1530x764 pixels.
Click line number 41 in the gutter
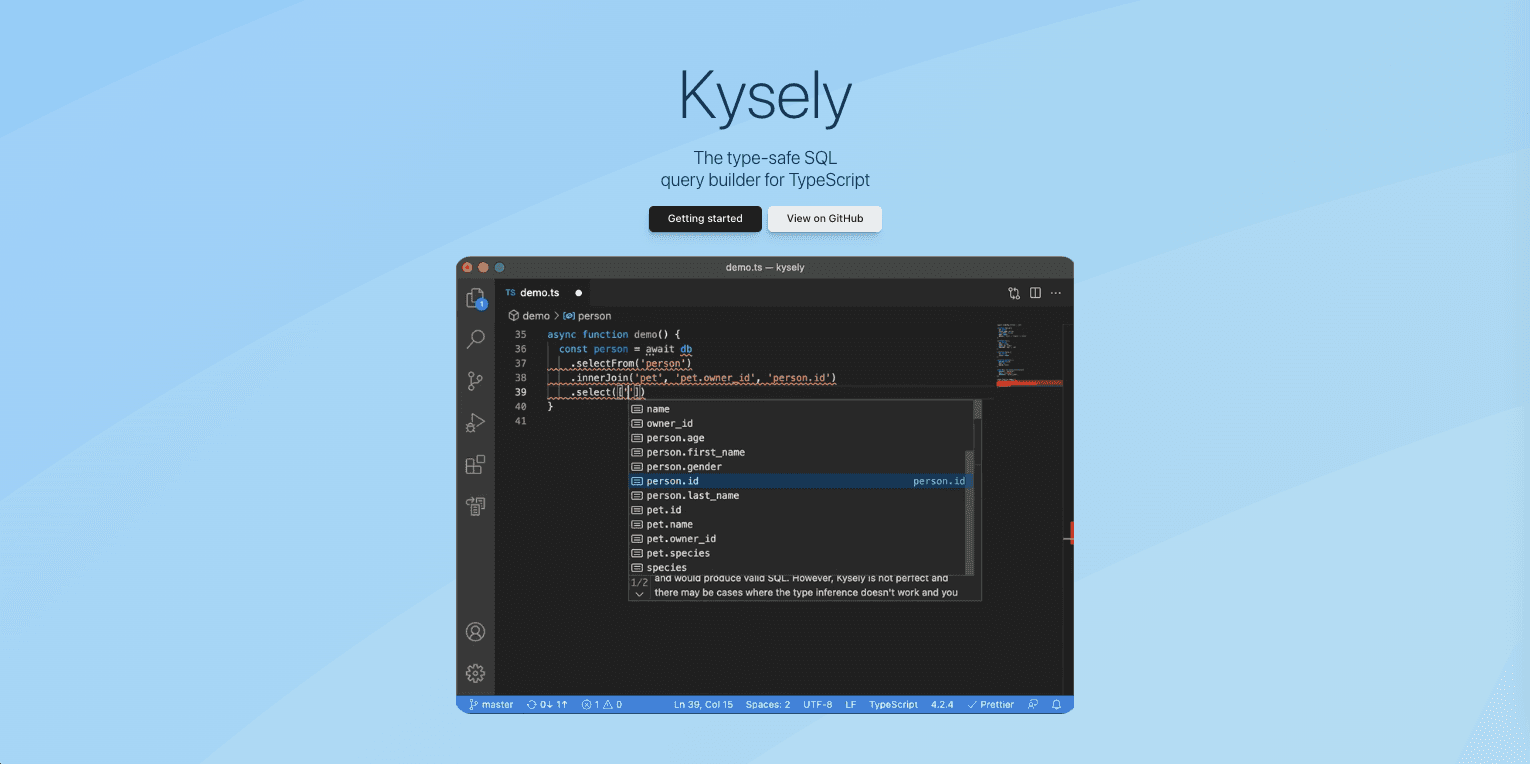coord(520,421)
